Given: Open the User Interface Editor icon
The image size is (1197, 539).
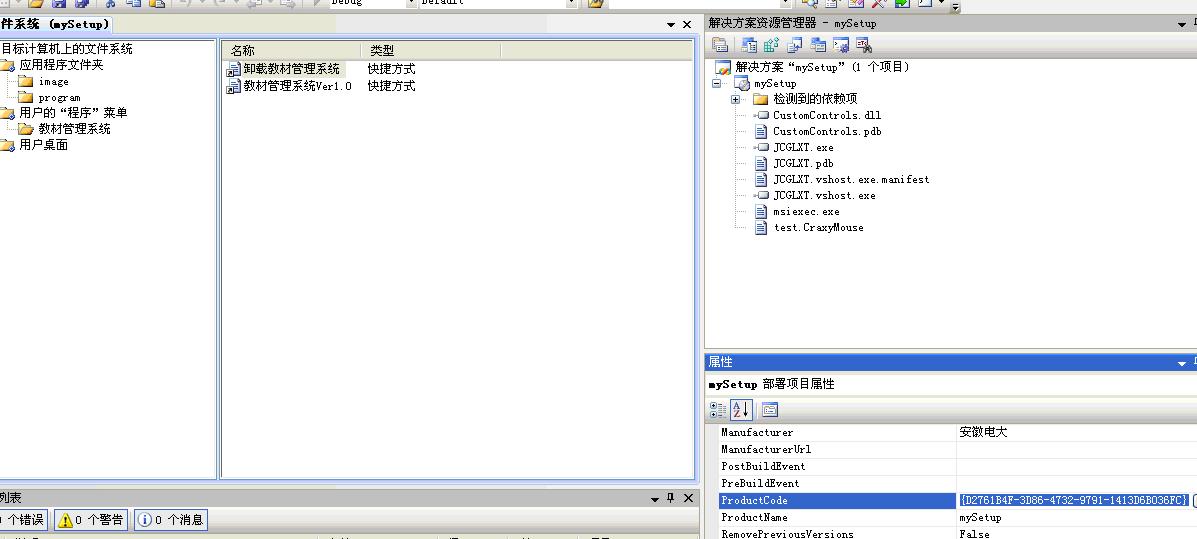Looking at the screenshot, I should (818, 45).
